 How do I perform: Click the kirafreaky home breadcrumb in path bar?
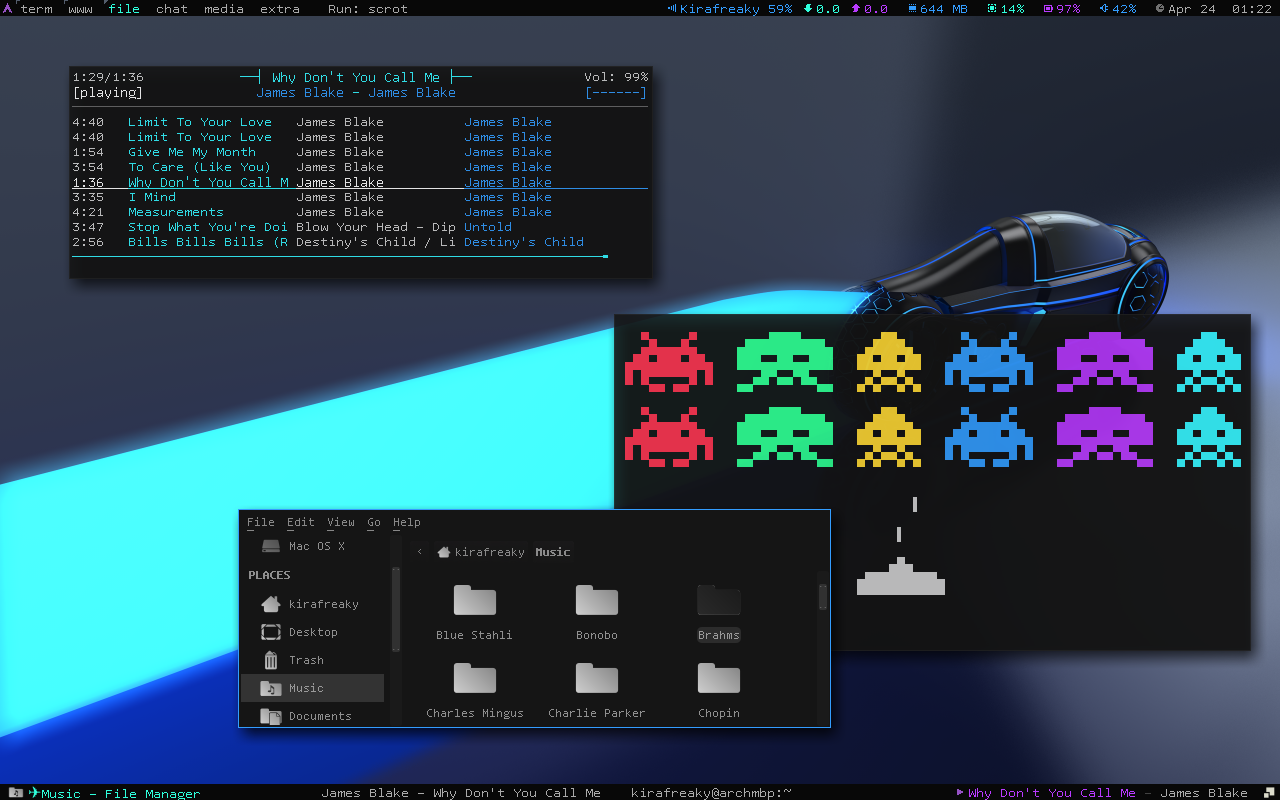tap(481, 552)
